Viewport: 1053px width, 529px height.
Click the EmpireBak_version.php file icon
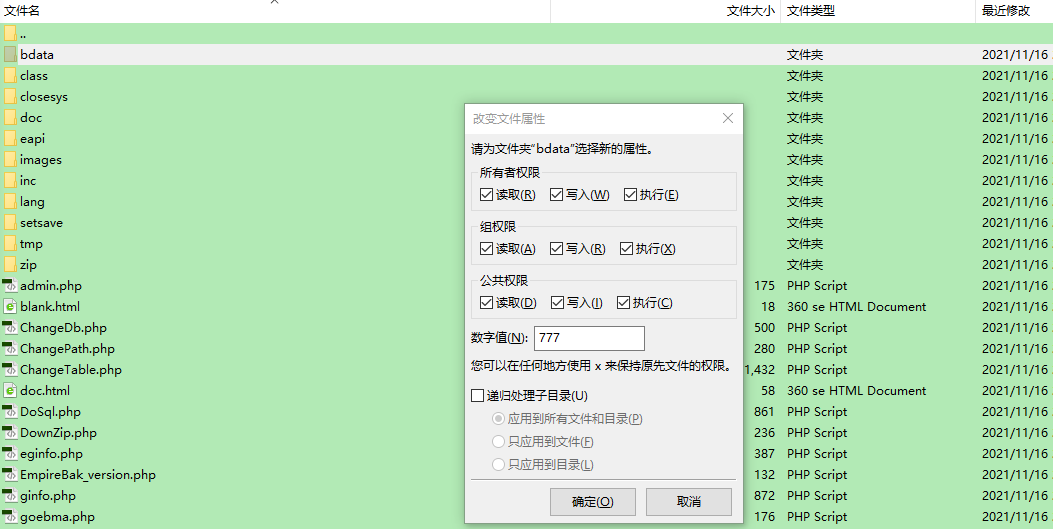pyautogui.click(x=9, y=475)
